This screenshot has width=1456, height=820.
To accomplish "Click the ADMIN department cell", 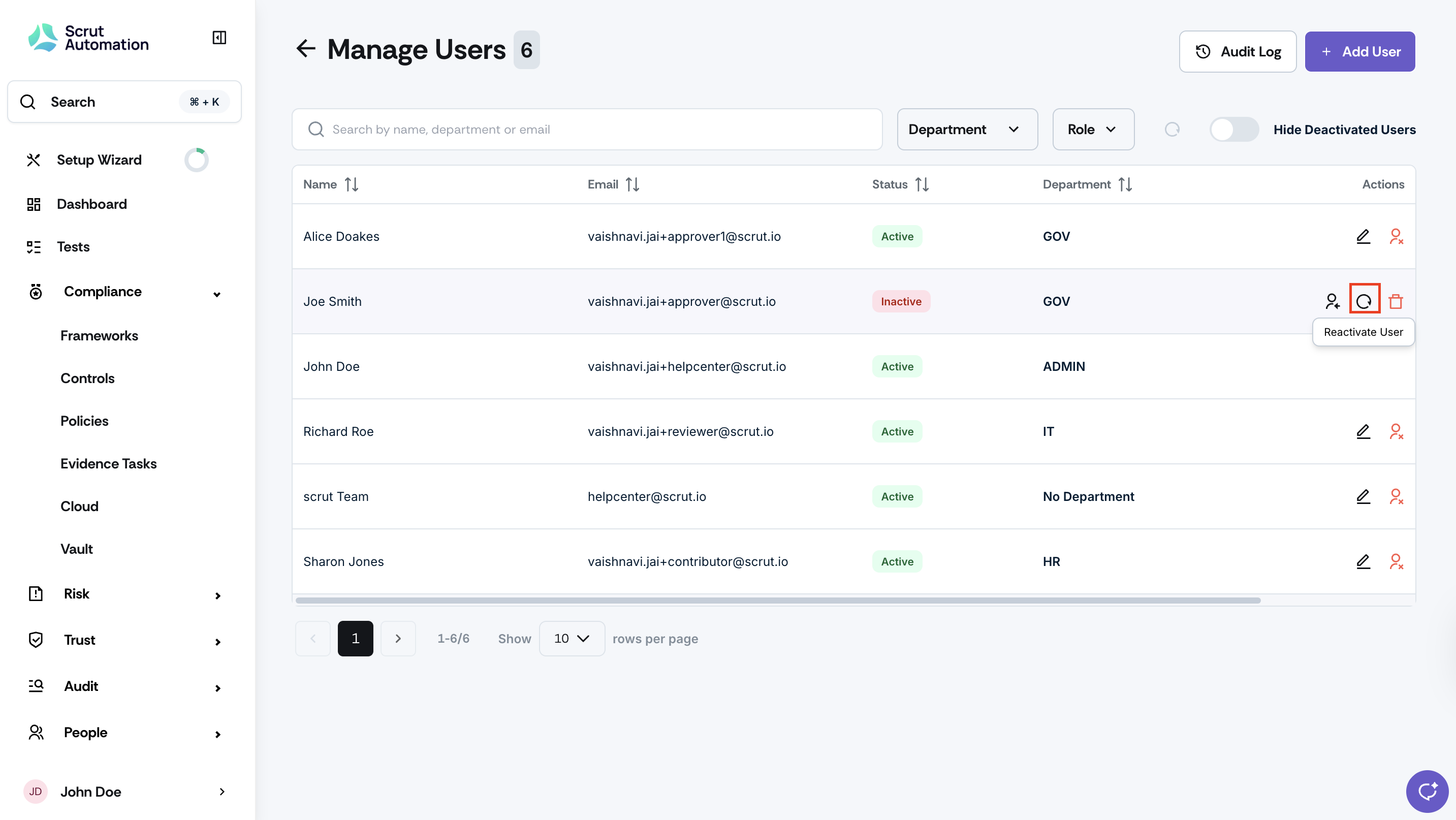I will tap(1064, 366).
